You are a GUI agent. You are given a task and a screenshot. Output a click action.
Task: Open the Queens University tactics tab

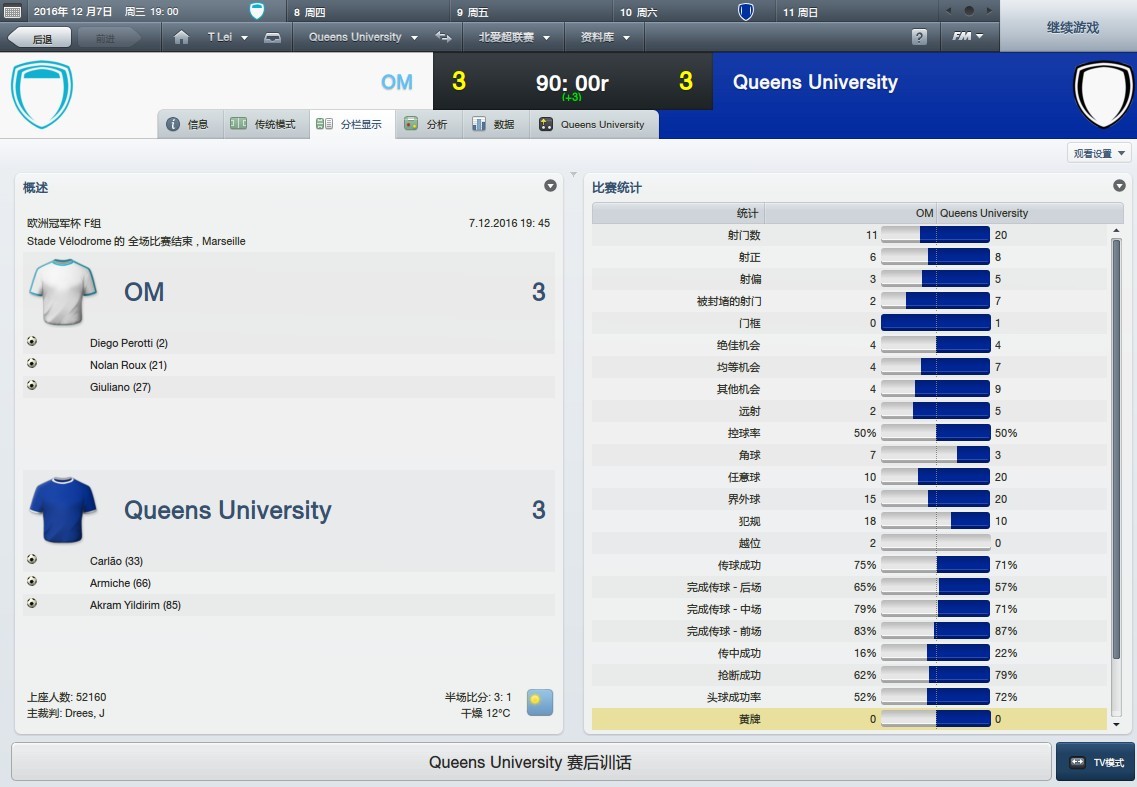(592, 124)
